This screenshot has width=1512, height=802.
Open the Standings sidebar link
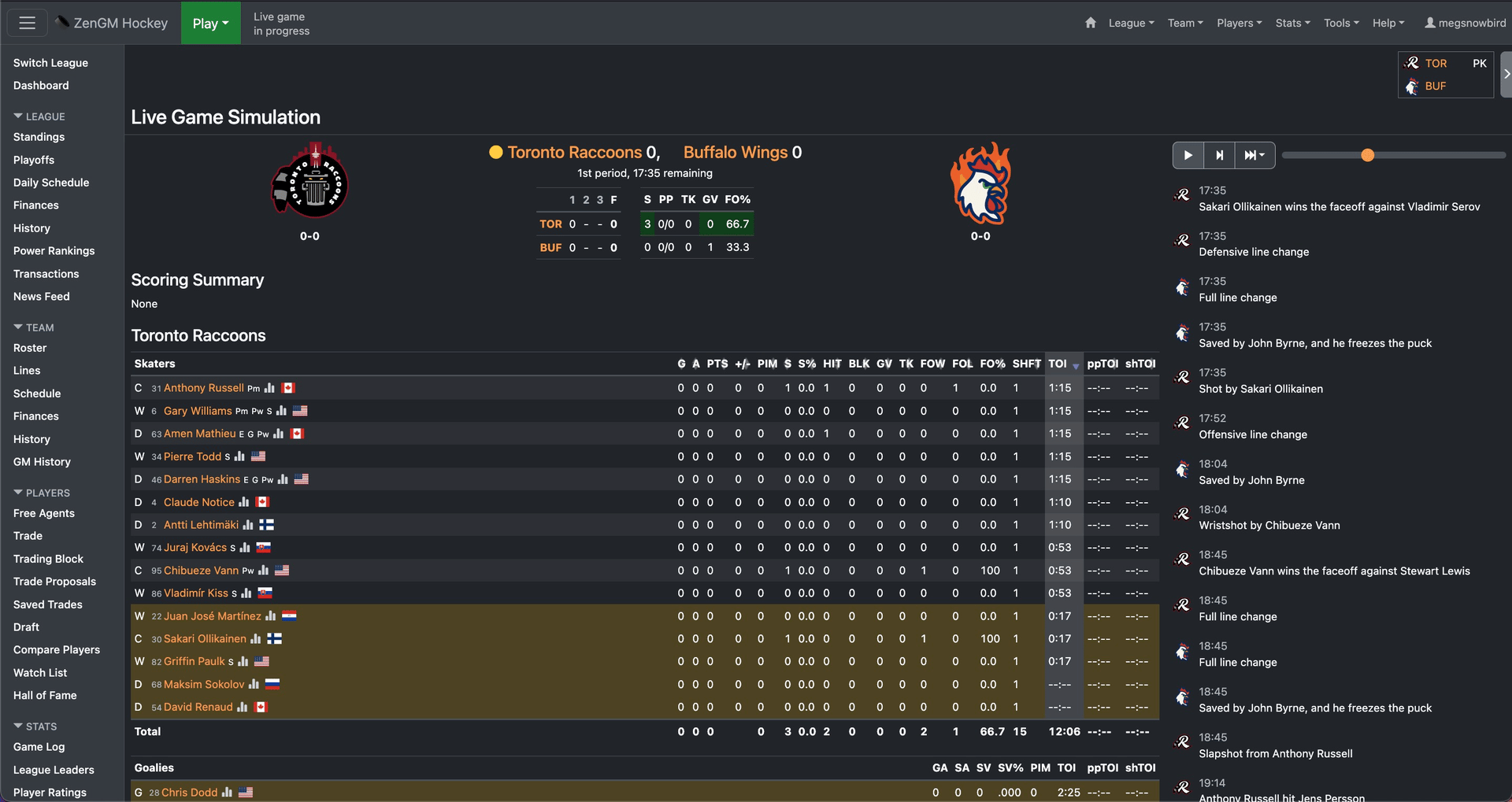pyautogui.click(x=39, y=137)
